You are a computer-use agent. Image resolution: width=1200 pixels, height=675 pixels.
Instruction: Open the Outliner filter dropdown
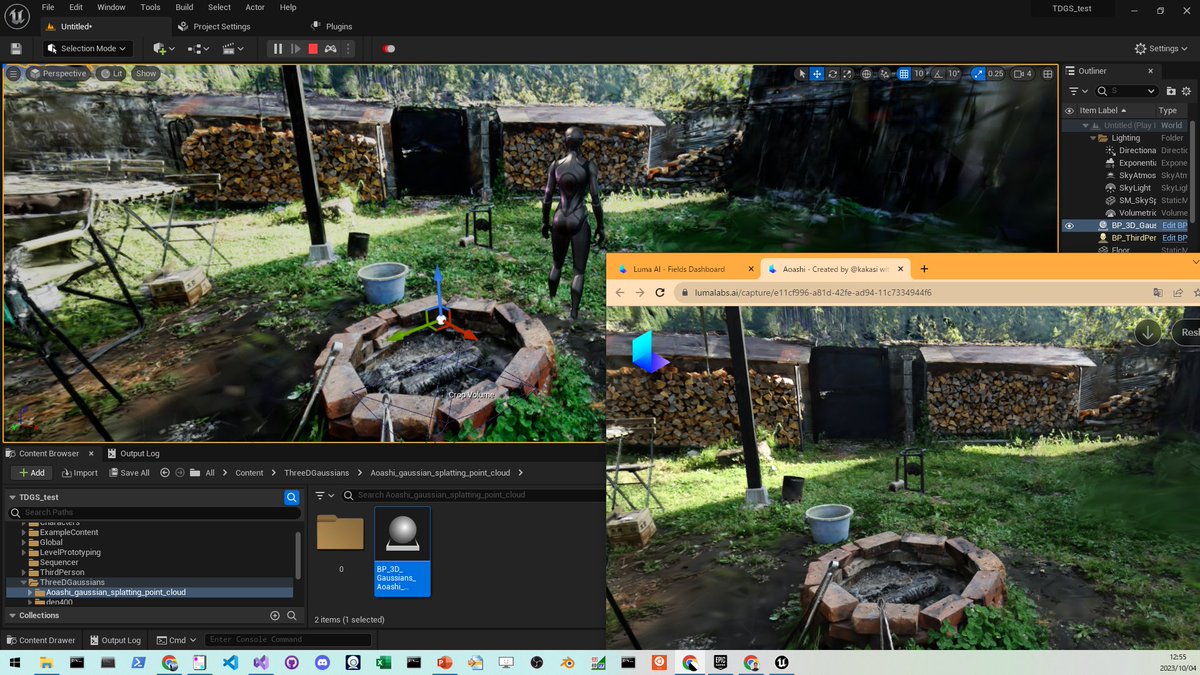pos(1079,91)
